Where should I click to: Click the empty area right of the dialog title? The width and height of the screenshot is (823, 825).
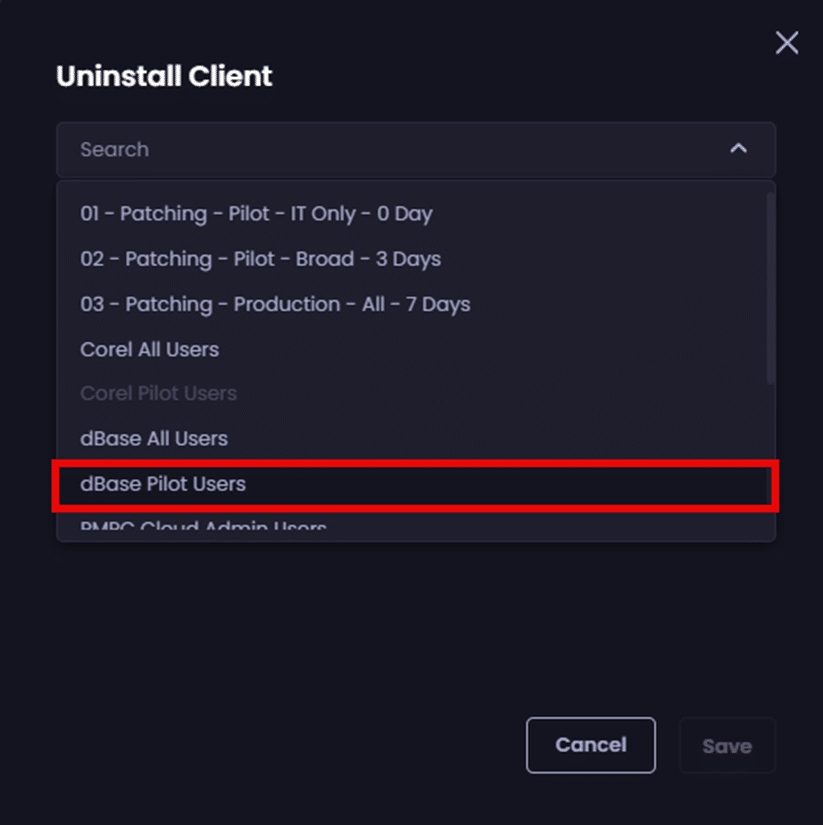click(x=500, y=76)
